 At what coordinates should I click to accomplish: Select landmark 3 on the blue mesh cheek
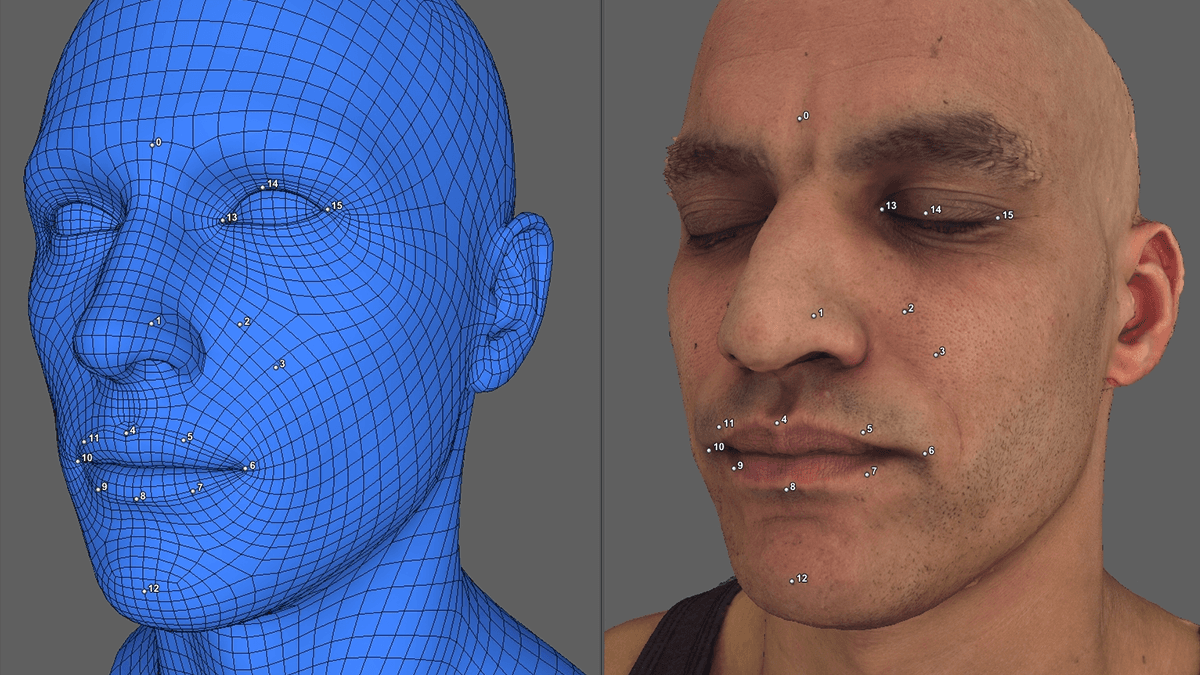coord(276,367)
